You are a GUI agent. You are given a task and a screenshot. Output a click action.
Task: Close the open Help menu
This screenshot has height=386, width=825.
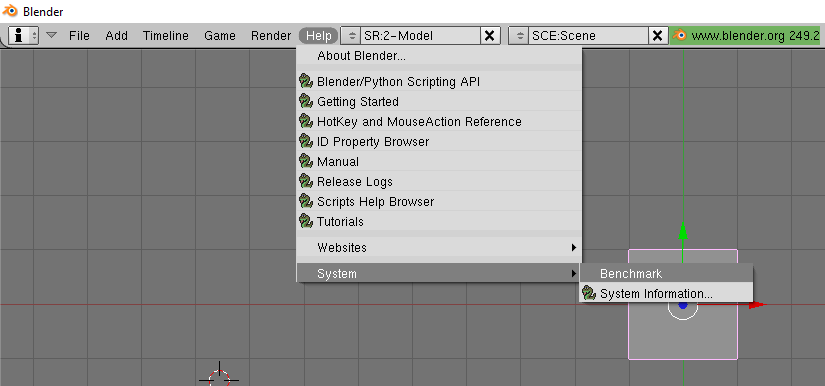click(319, 36)
